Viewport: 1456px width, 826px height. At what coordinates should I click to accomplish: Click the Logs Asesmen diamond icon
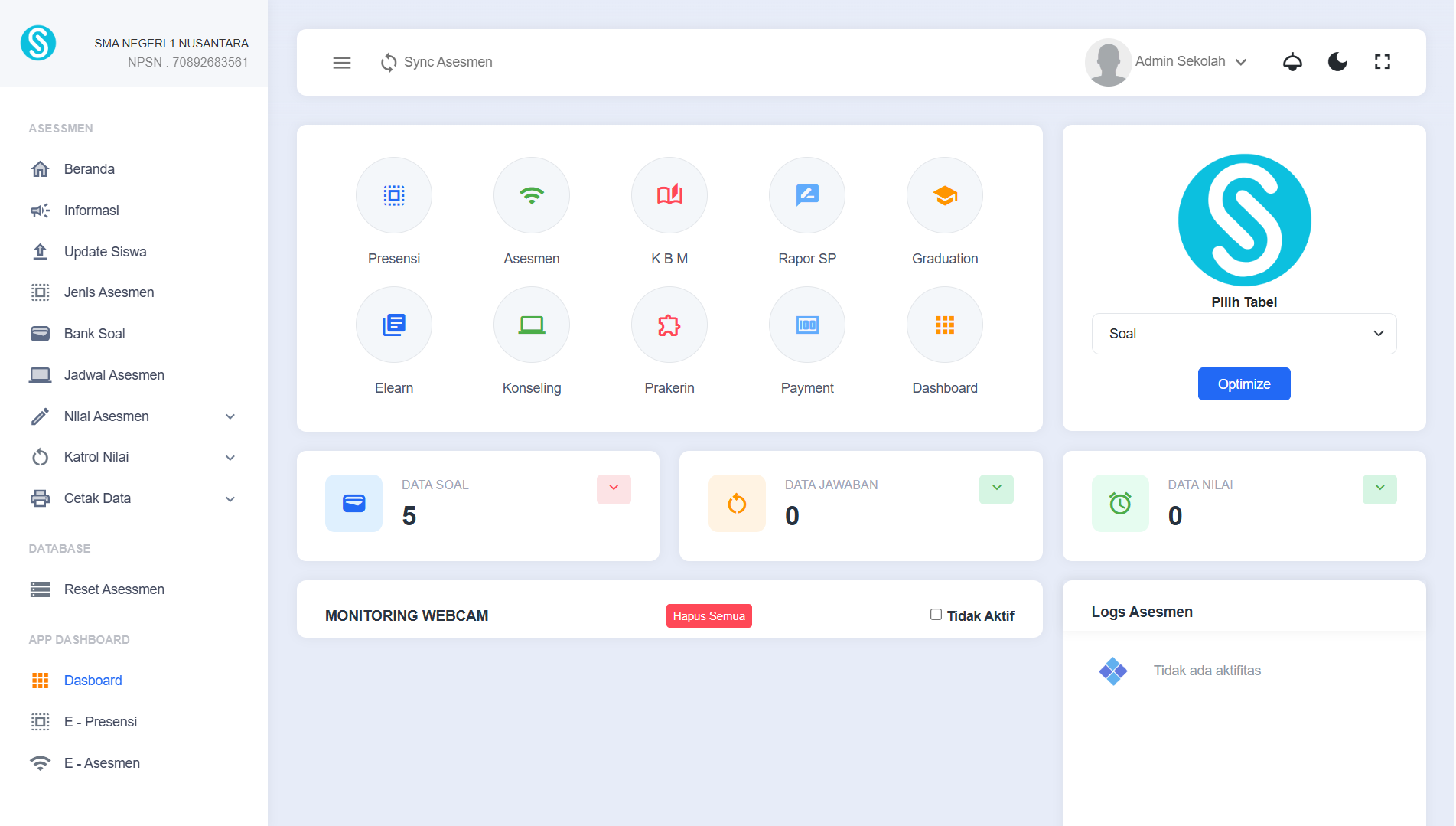tap(1113, 671)
